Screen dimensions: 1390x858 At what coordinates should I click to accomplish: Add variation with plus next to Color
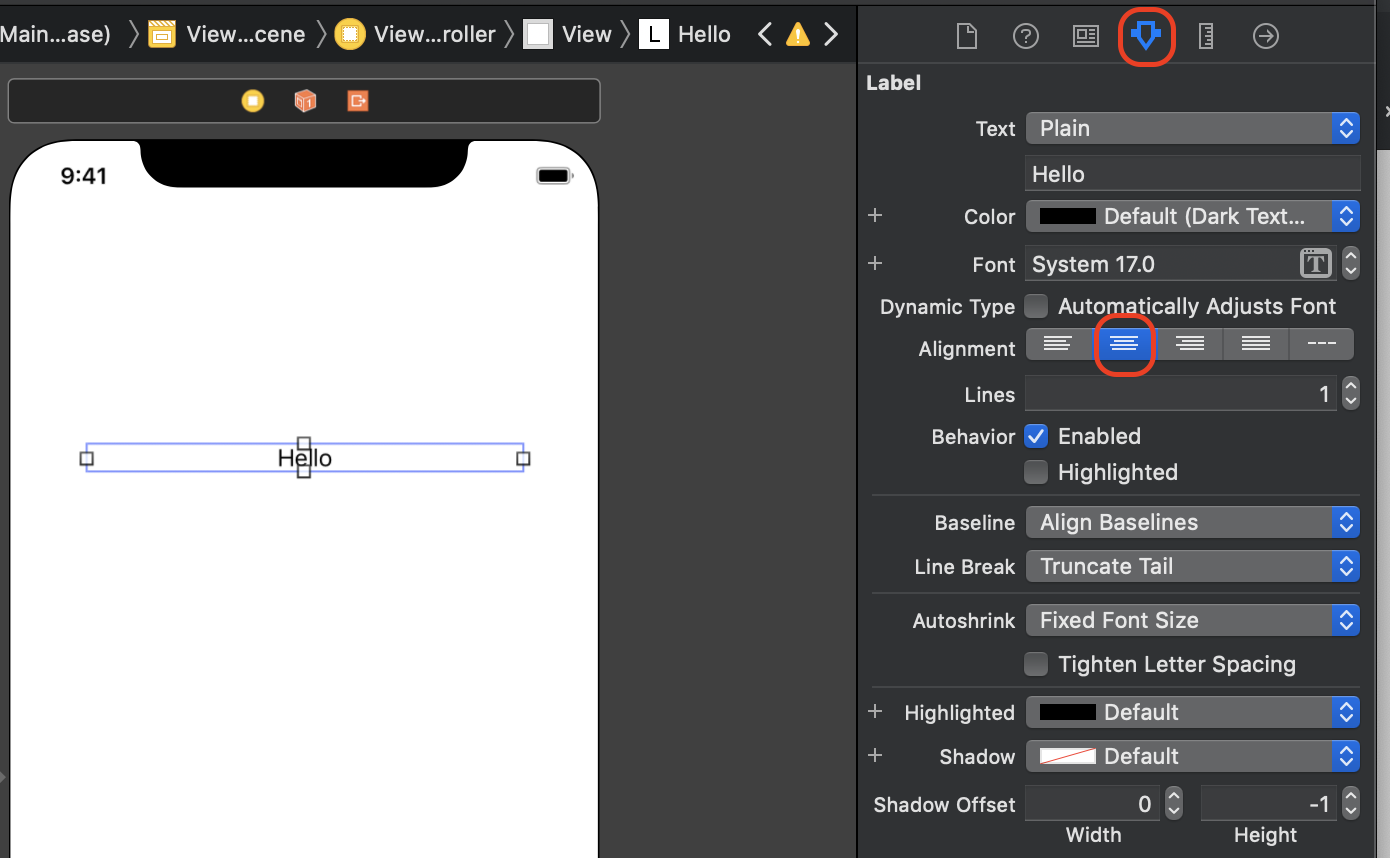coord(875,215)
